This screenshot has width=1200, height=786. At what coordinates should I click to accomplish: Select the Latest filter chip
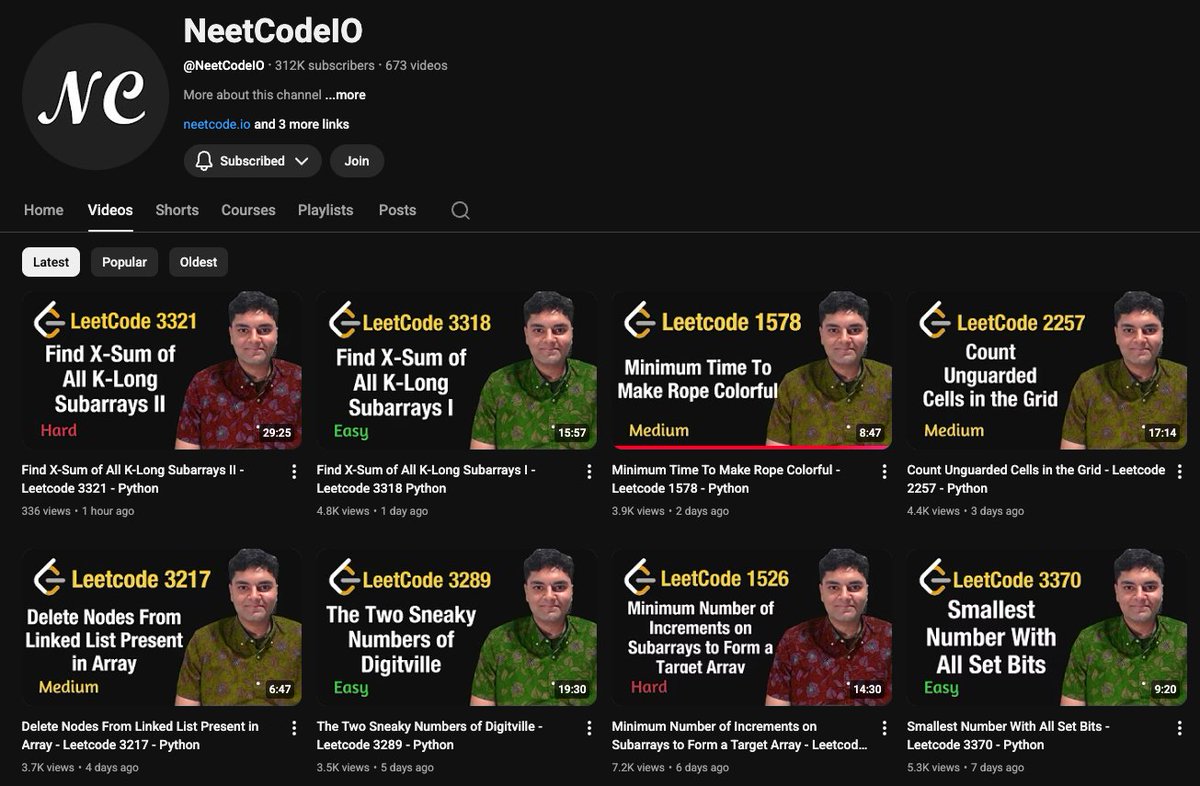pos(50,261)
